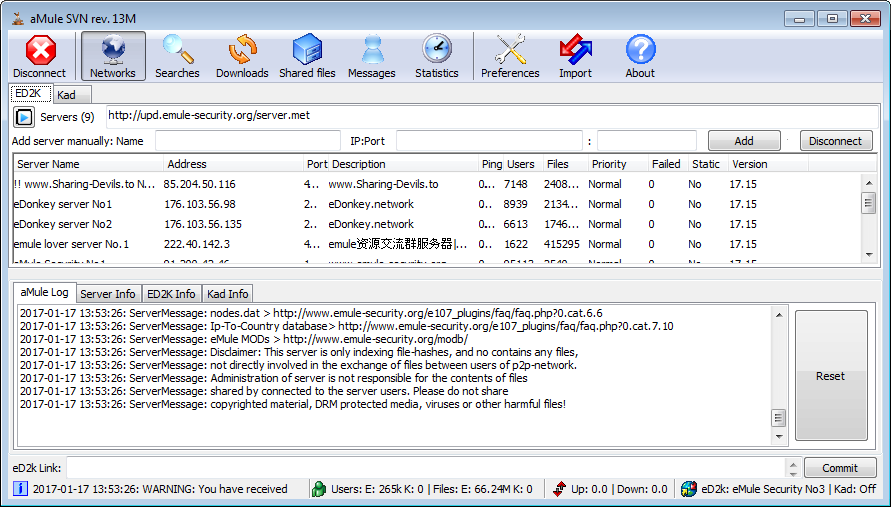Click the Disconnect toolbar icon
Screen dimensions: 891x507
click(40, 56)
